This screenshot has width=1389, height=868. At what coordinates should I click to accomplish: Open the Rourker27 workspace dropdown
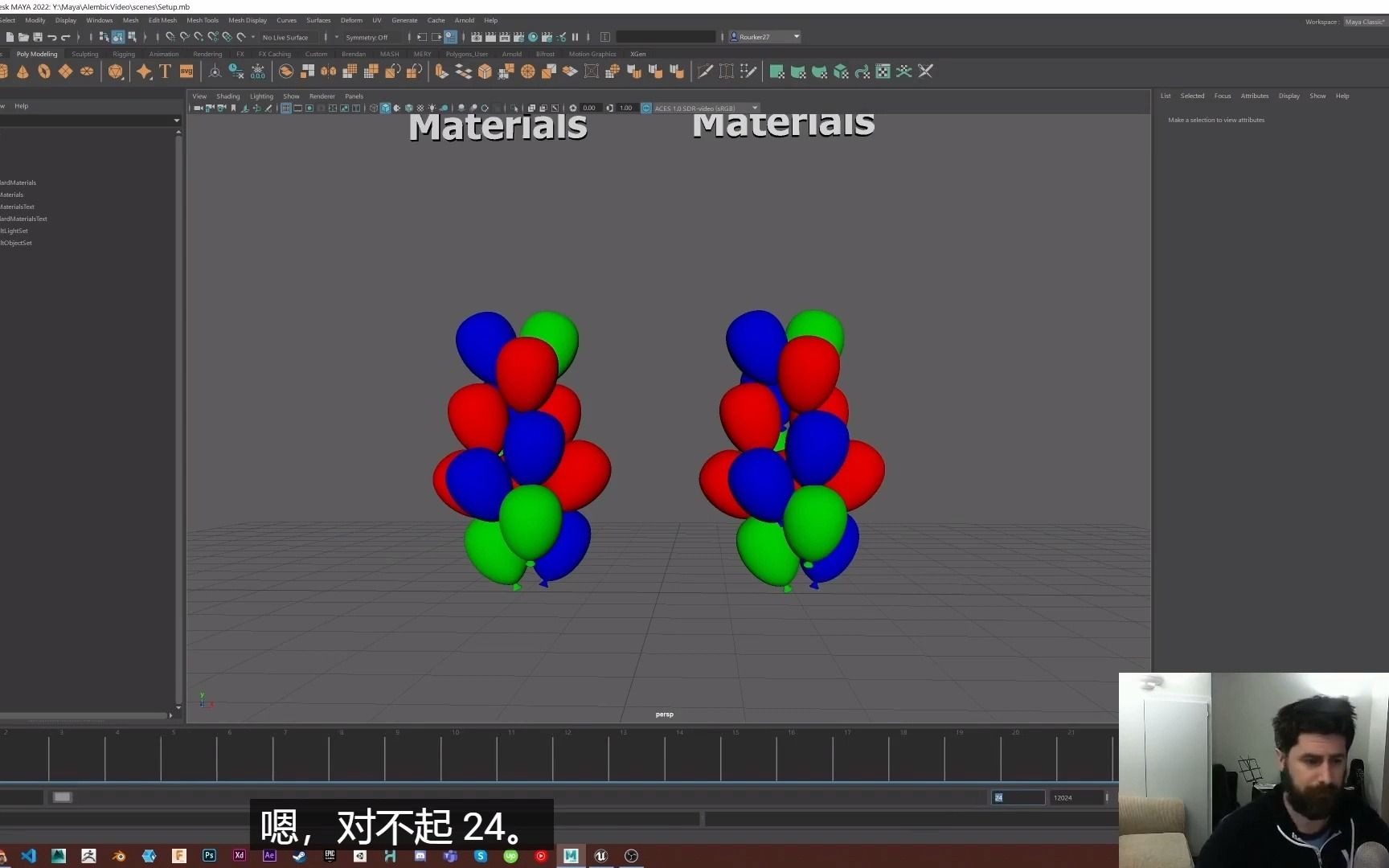(764, 36)
